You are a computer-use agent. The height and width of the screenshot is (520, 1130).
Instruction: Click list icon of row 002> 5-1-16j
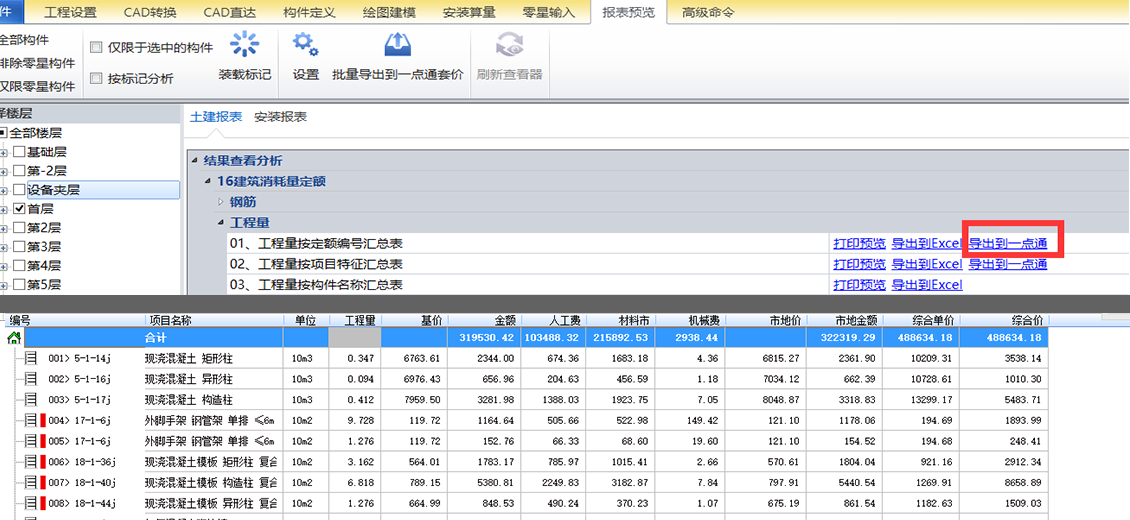(31, 378)
